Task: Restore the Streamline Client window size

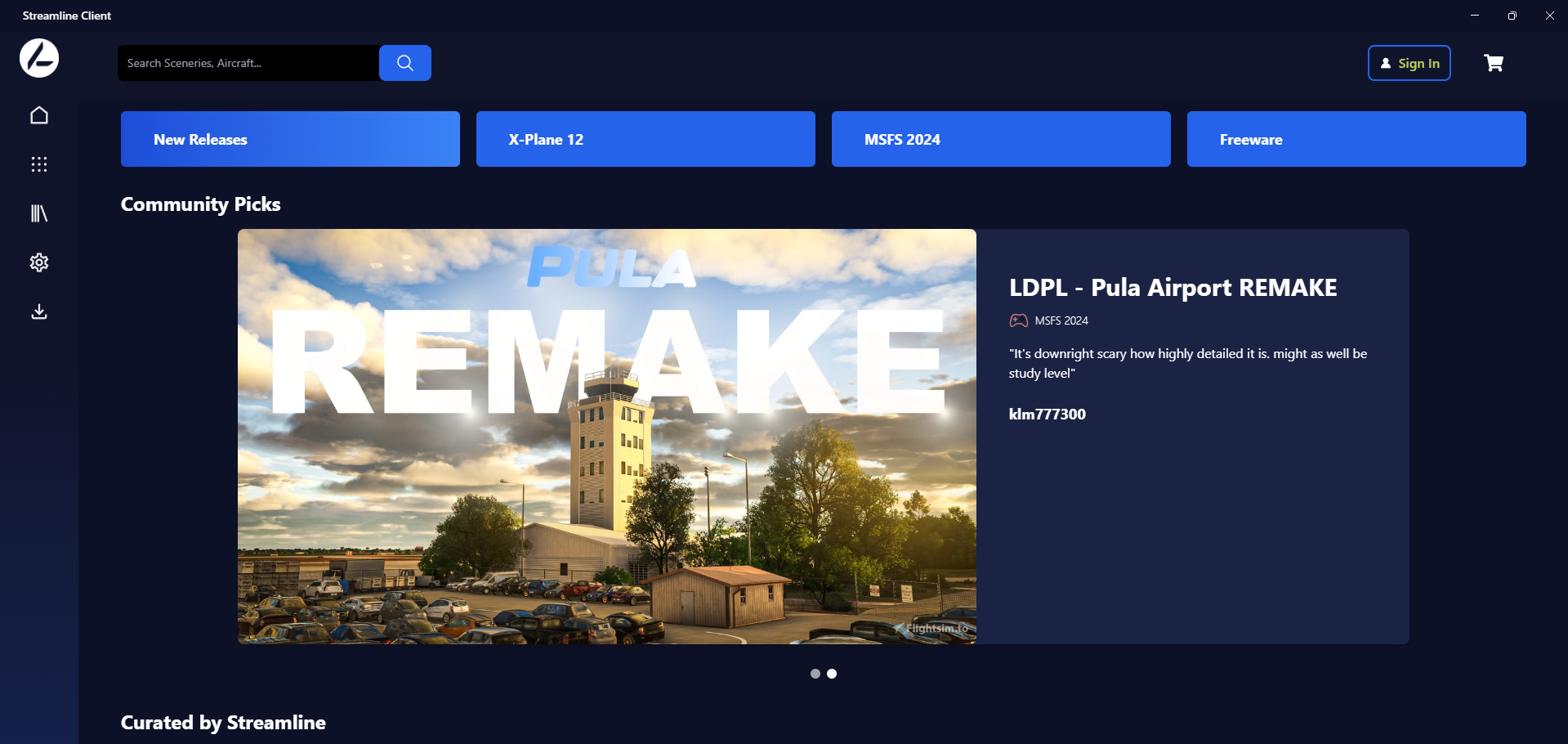Action: (x=1512, y=16)
